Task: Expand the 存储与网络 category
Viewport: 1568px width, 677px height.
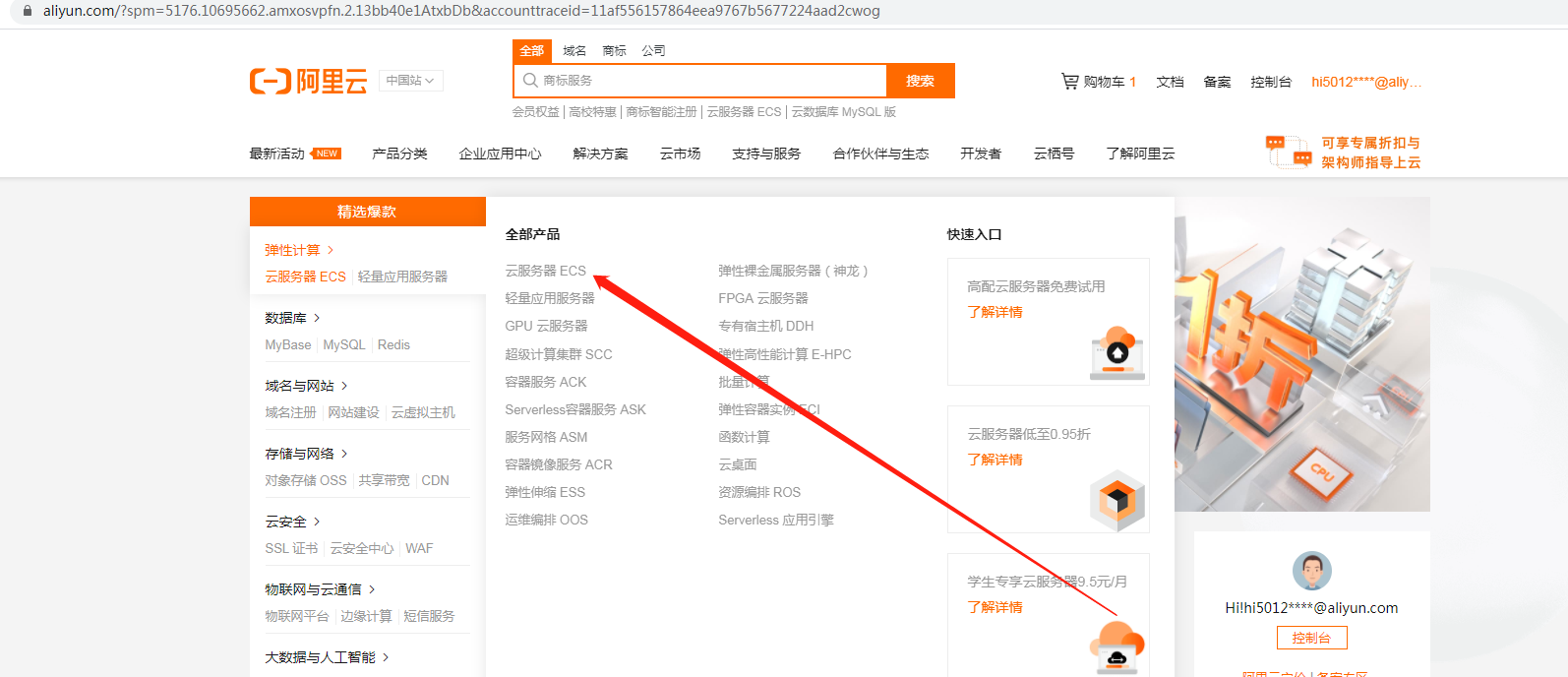Action: (x=306, y=454)
